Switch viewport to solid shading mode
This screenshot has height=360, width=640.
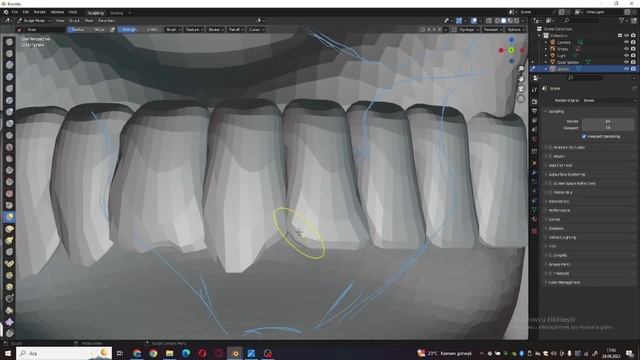(x=504, y=20)
